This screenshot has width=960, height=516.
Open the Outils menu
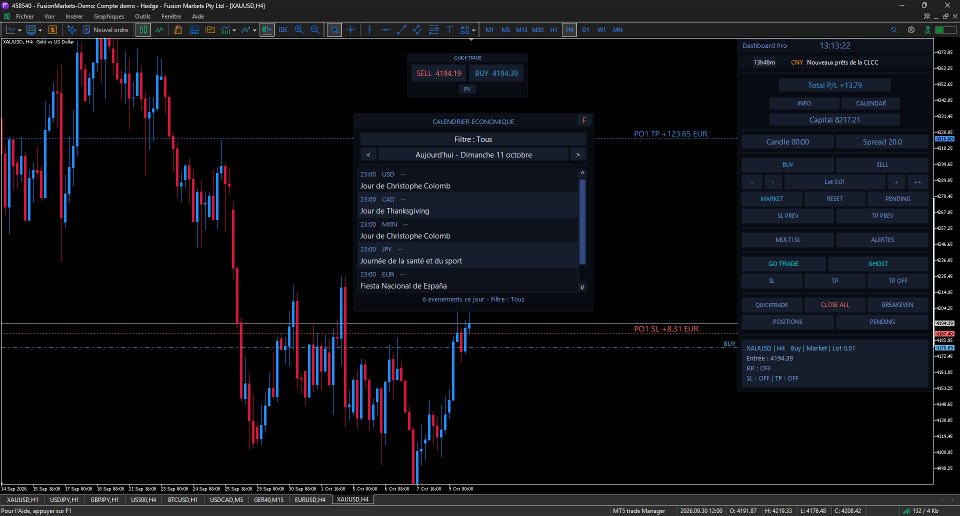[143, 17]
